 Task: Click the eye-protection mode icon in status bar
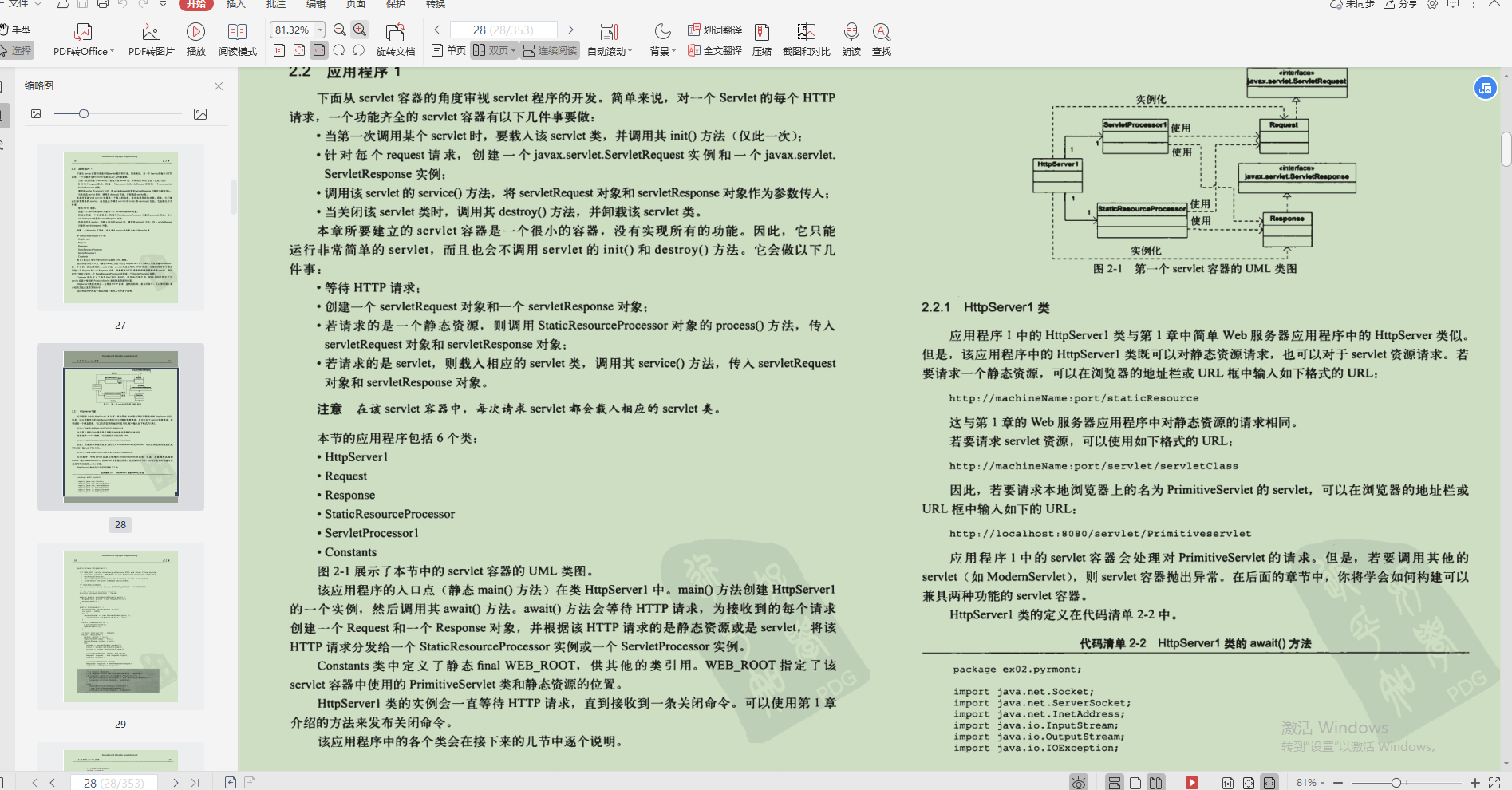point(1079,782)
